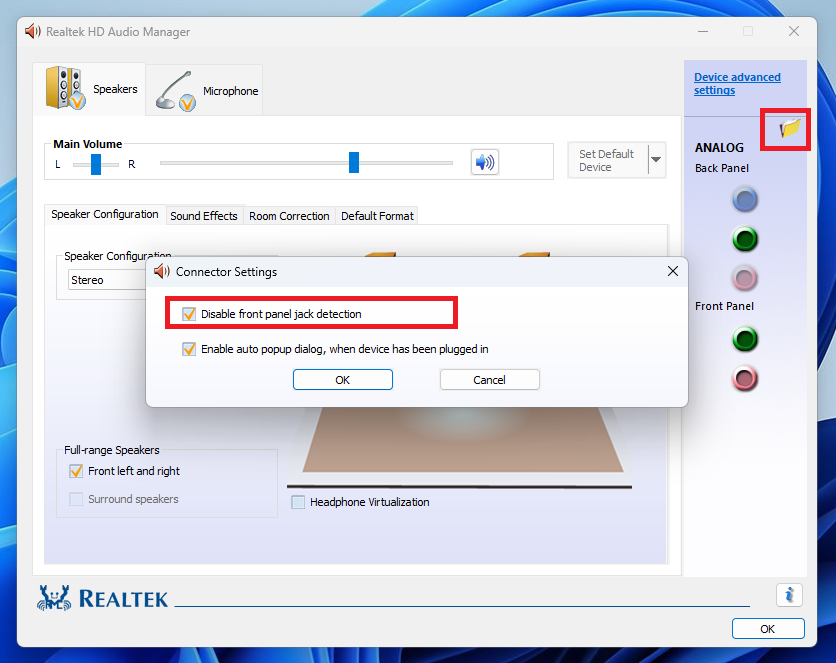
Task: Expand the Set Default Device dropdown arrow
Action: (x=656, y=160)
